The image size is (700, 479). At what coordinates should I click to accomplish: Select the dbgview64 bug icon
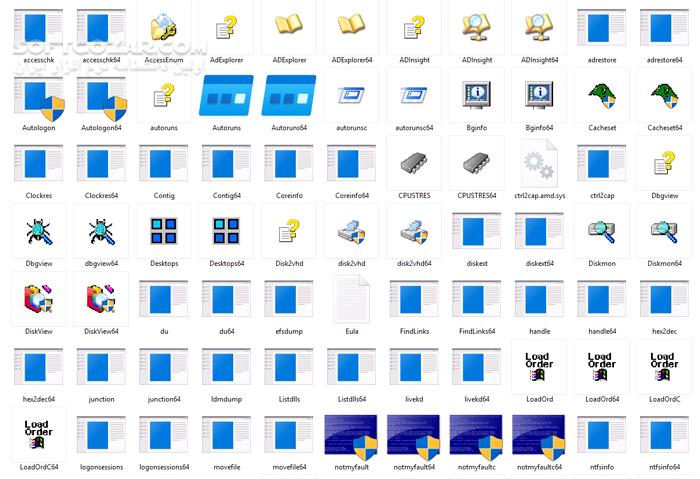(x=101, y=231)
